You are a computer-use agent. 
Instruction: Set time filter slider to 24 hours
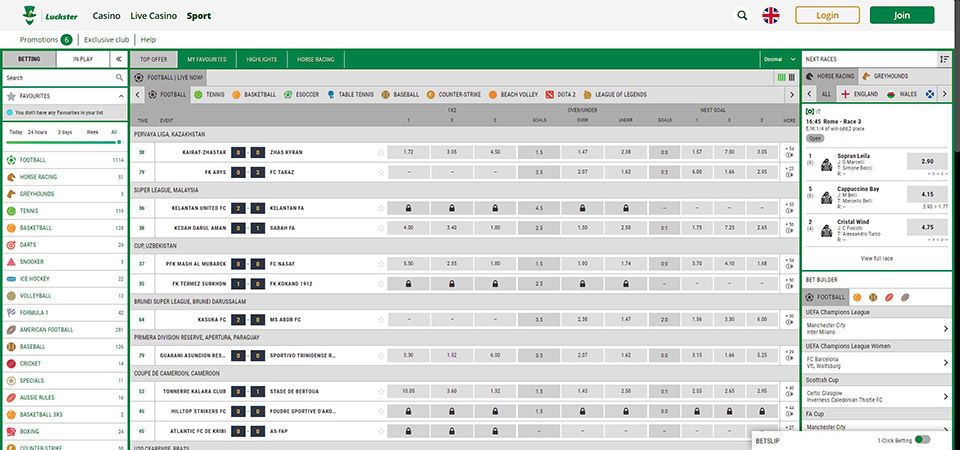point(37,132)
